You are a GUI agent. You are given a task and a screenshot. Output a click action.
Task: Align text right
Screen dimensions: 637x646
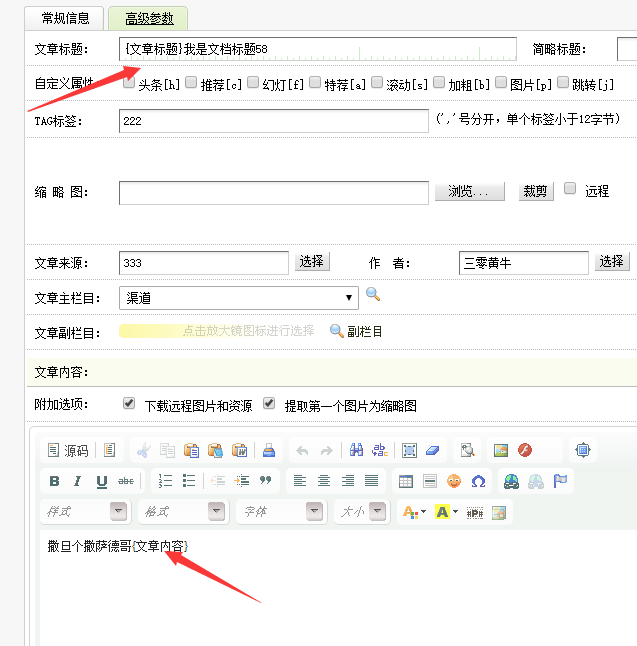[x=348, y=481]
